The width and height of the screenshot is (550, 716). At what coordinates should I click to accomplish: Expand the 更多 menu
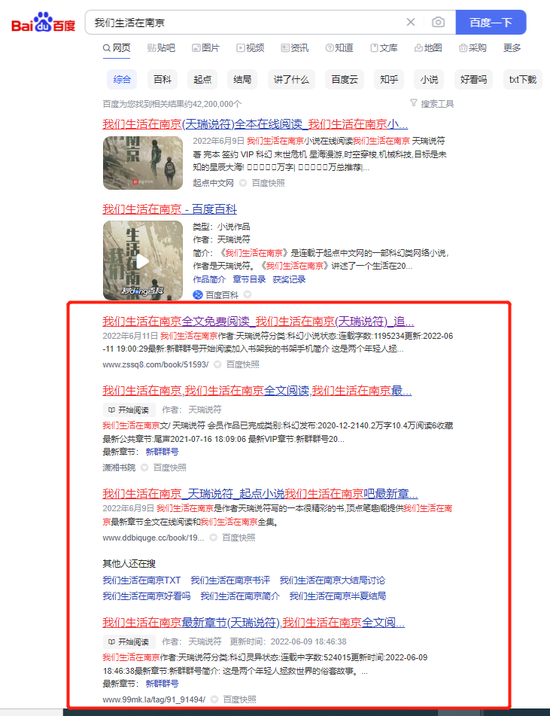tap(512, 48)
